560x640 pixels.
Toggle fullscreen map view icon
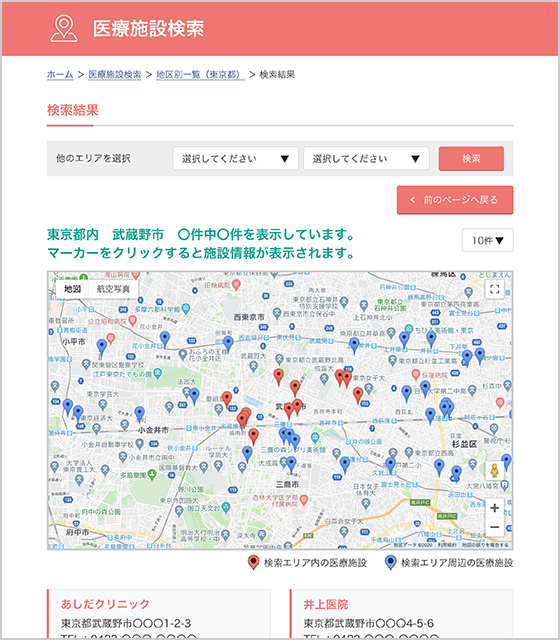click(x=495, y=289)
